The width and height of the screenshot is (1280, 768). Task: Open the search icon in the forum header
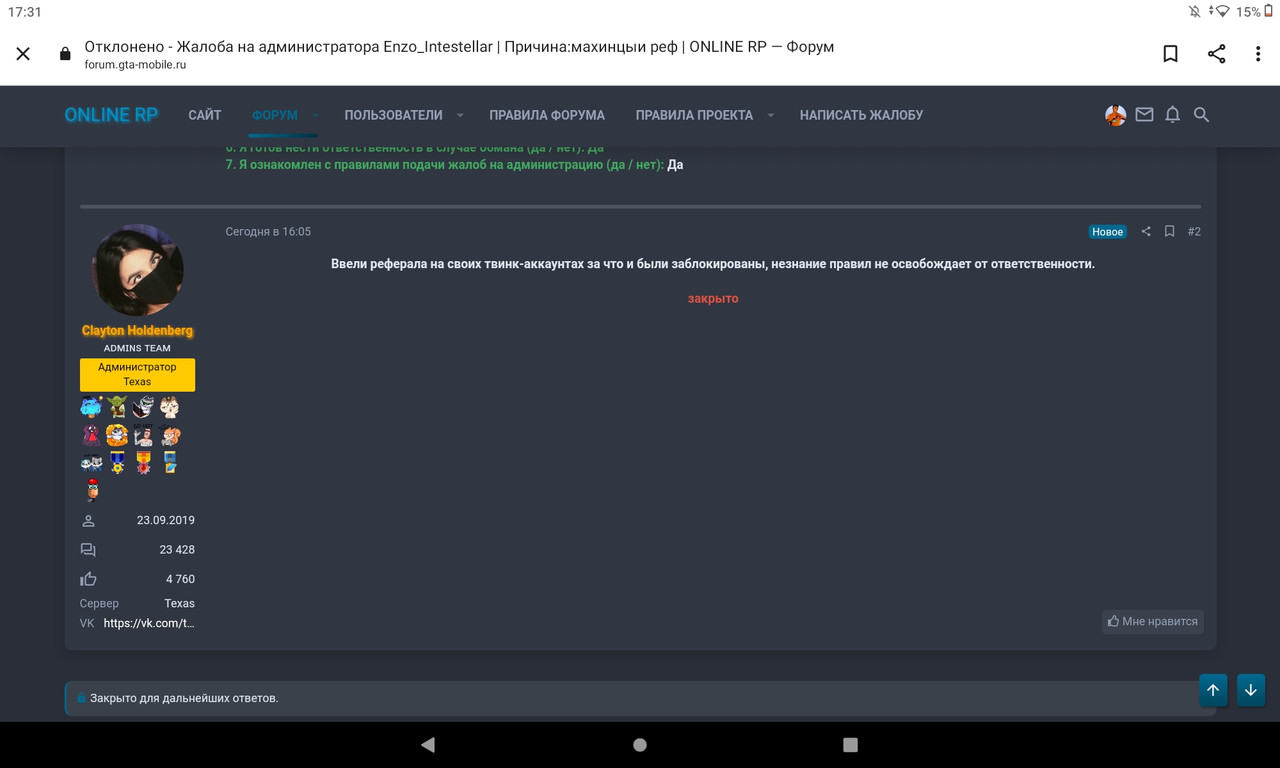(1201, 115)
